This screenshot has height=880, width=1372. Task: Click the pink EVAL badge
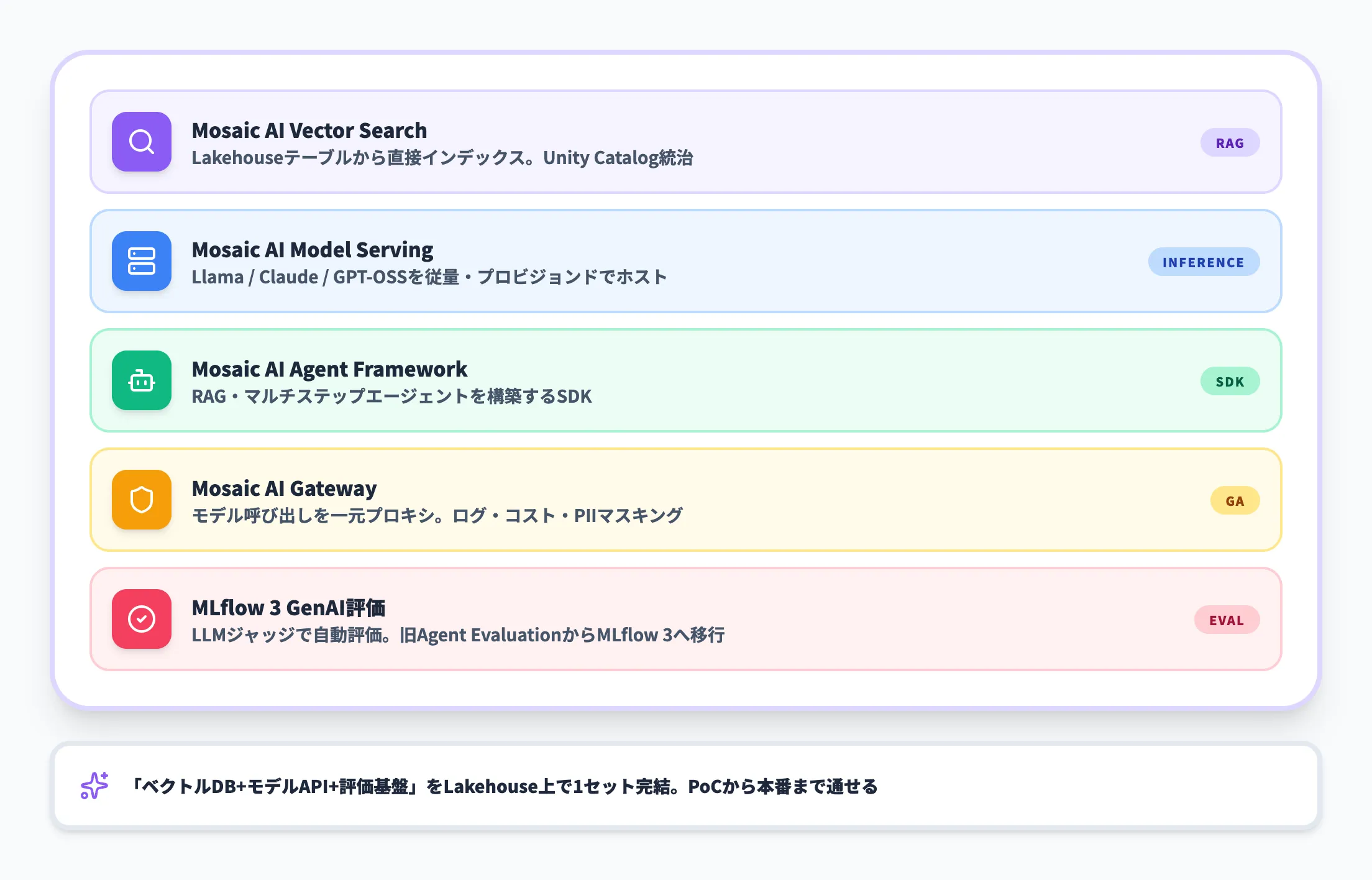[x=1226, y=620]
